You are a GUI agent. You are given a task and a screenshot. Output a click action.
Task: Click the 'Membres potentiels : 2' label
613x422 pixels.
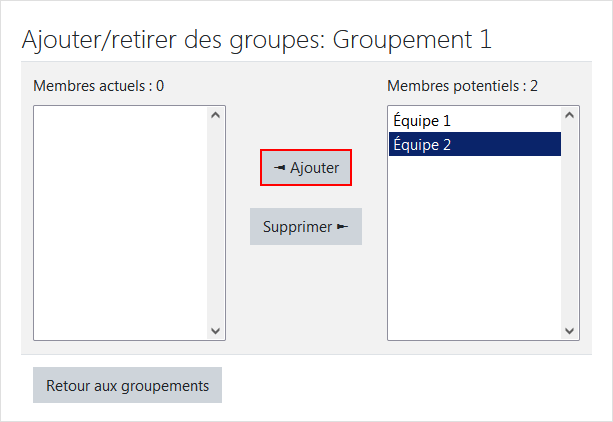pyautogui.click(x=462, y=86)
